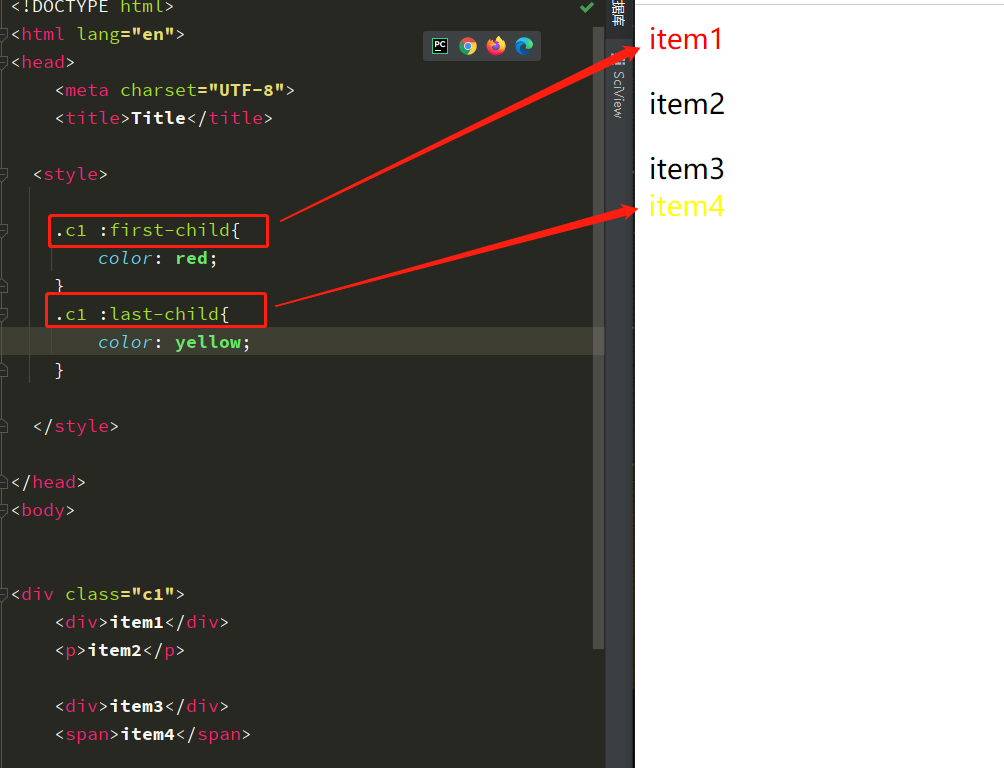Open the page in Firefox browser

(496, 46)
